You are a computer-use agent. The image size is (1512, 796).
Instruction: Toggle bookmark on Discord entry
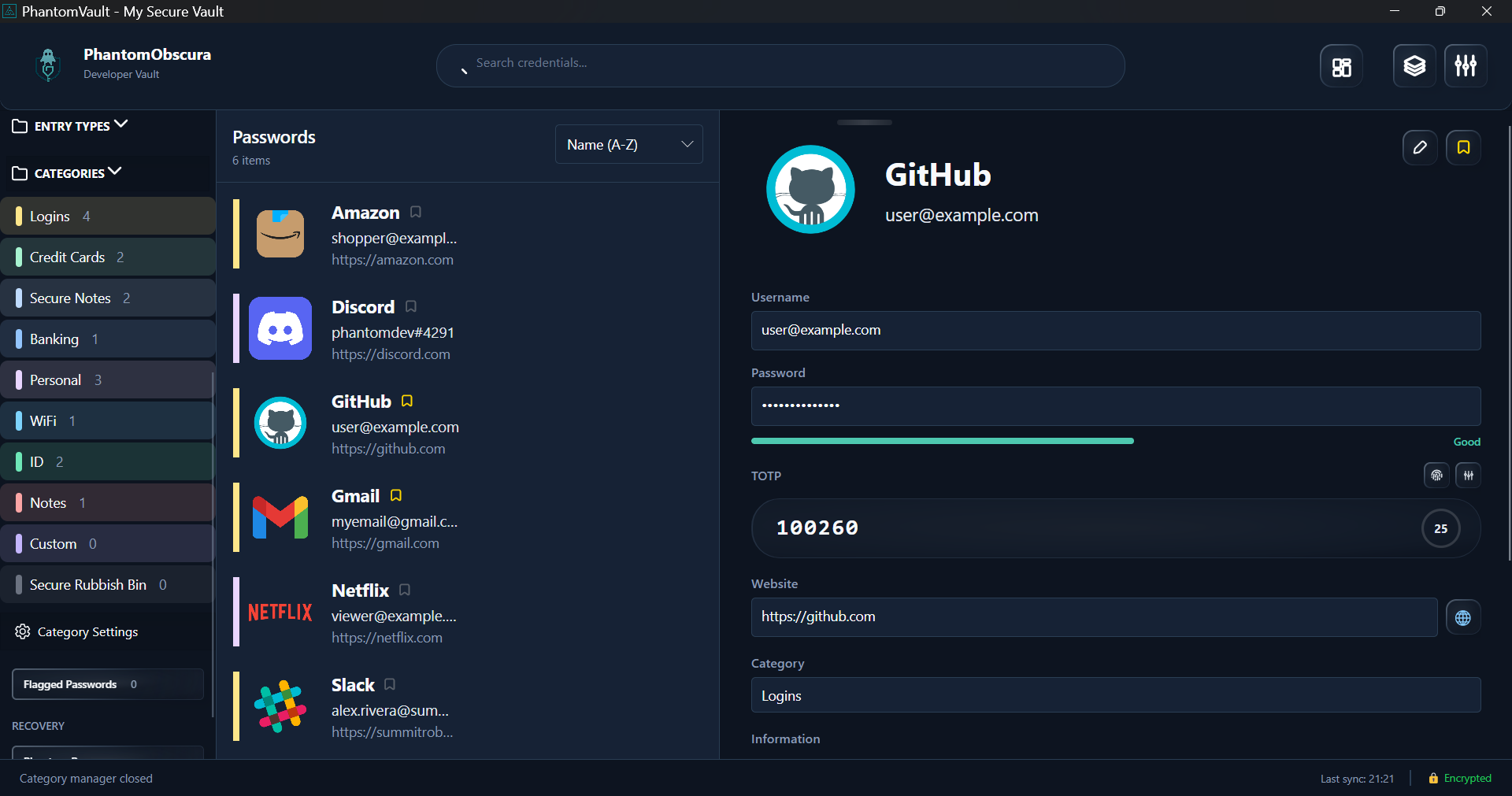pyautogui.click(x=411, y=307)
